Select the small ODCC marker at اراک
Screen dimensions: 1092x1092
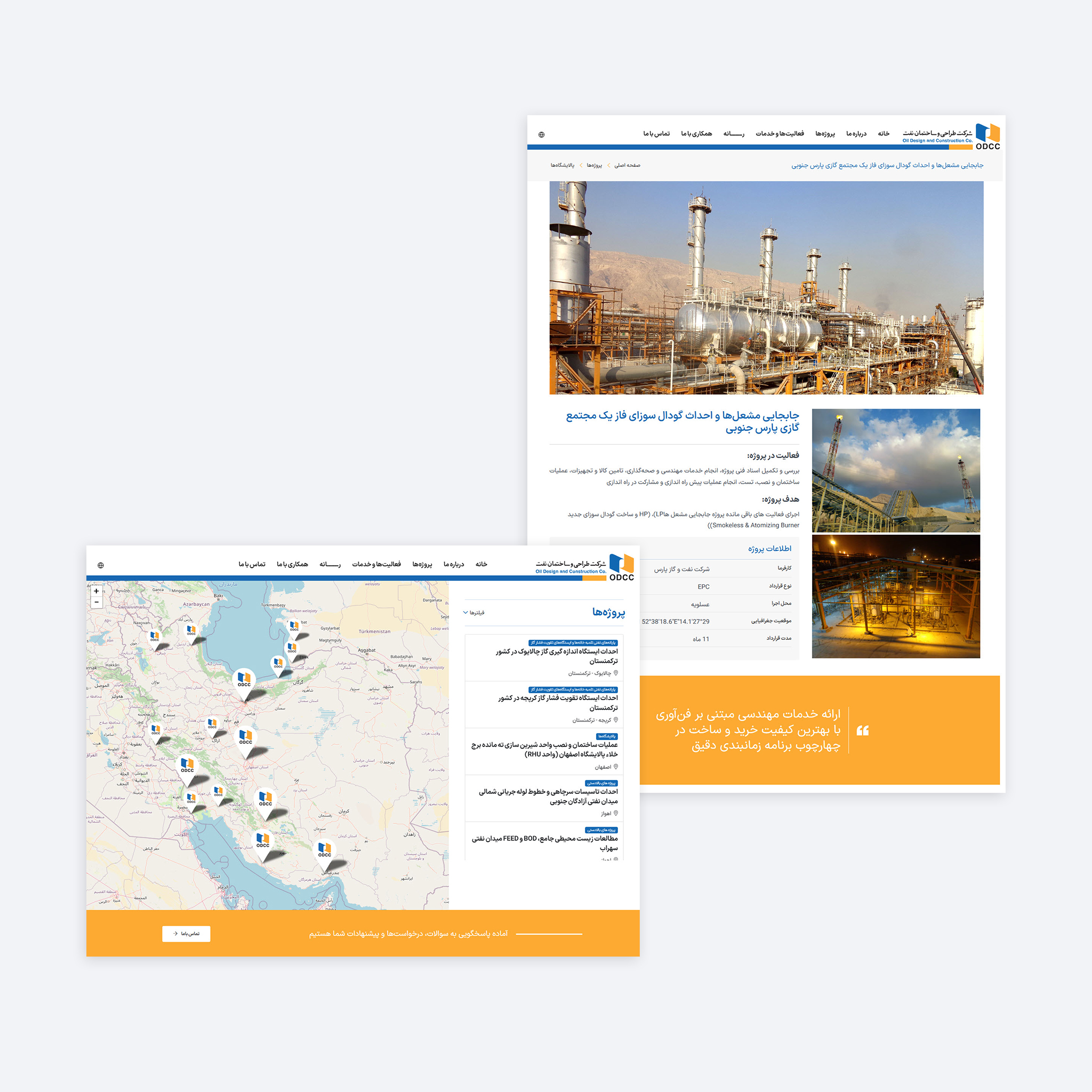pos(213,727)
